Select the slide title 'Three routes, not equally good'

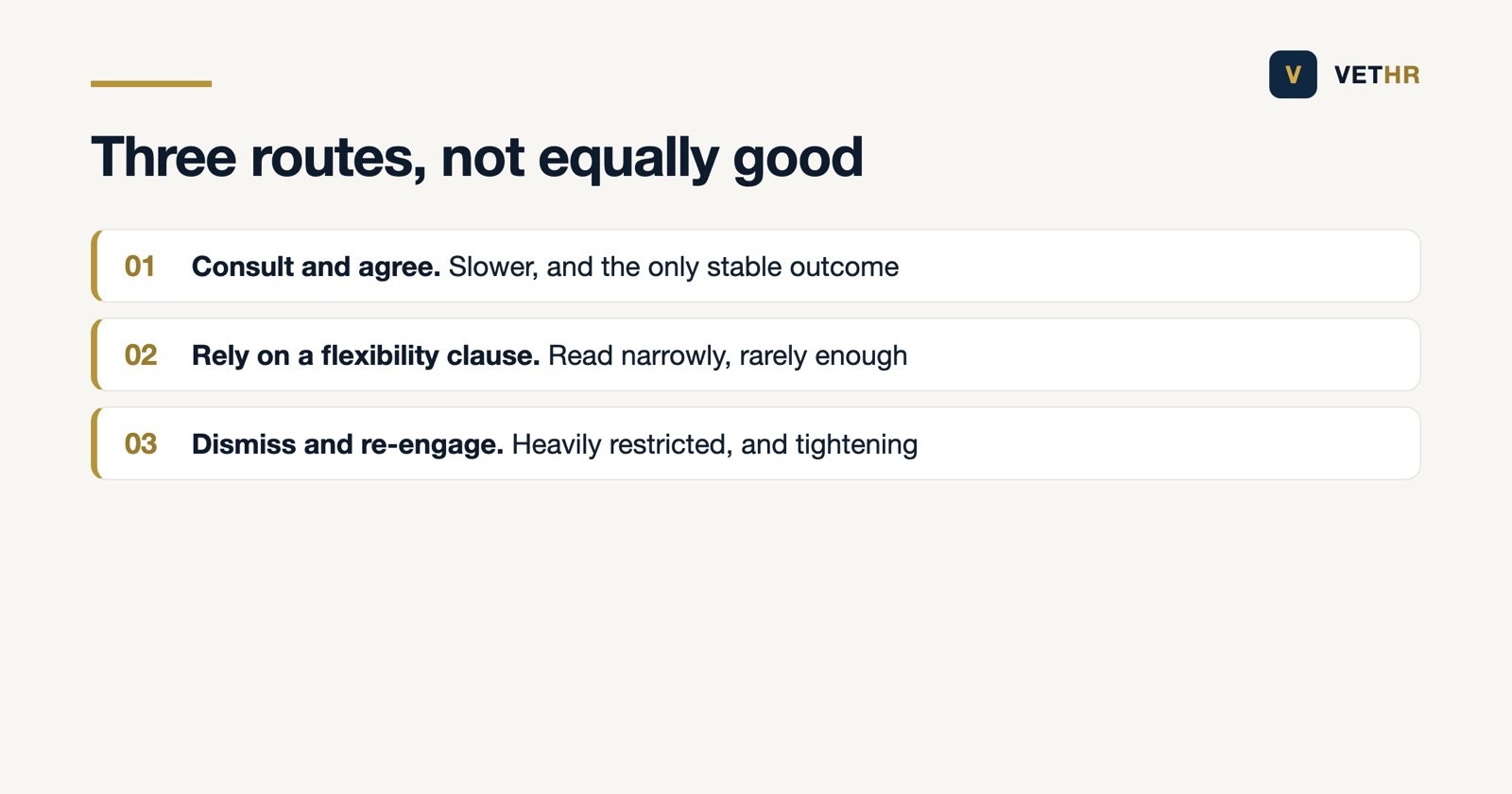click(x=477, y=157)
